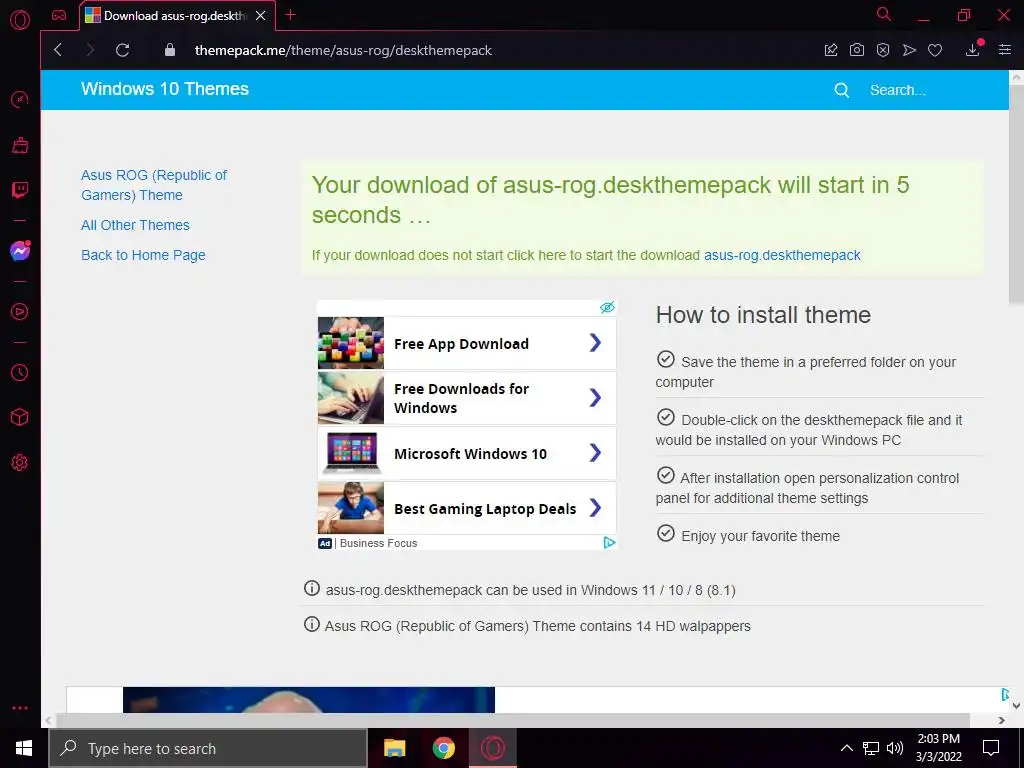
Task: Open Extensions cube icon in sidebar
Action: point(20,417)
